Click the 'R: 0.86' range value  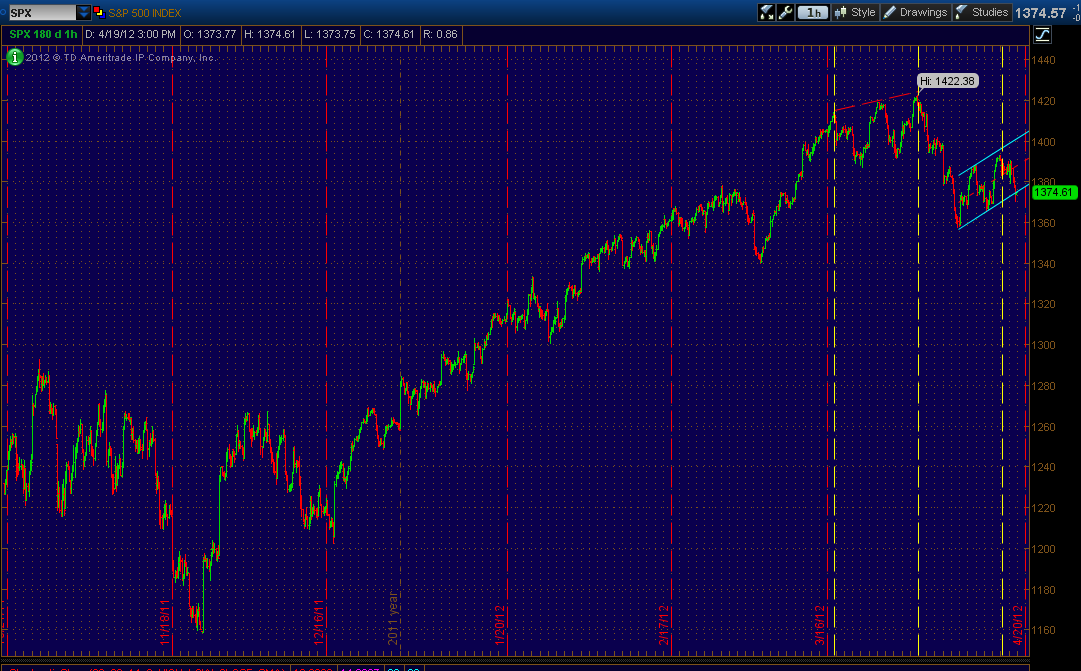click(440, 34)
